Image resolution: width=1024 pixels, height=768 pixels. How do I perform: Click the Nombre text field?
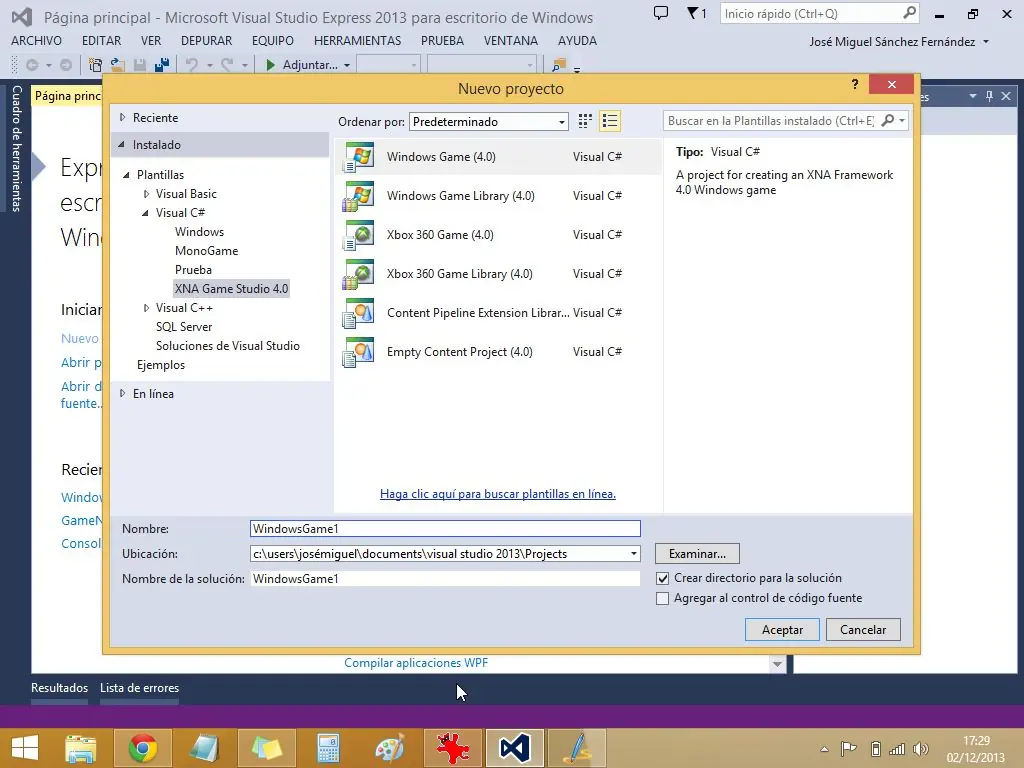(x=445, y=529)
